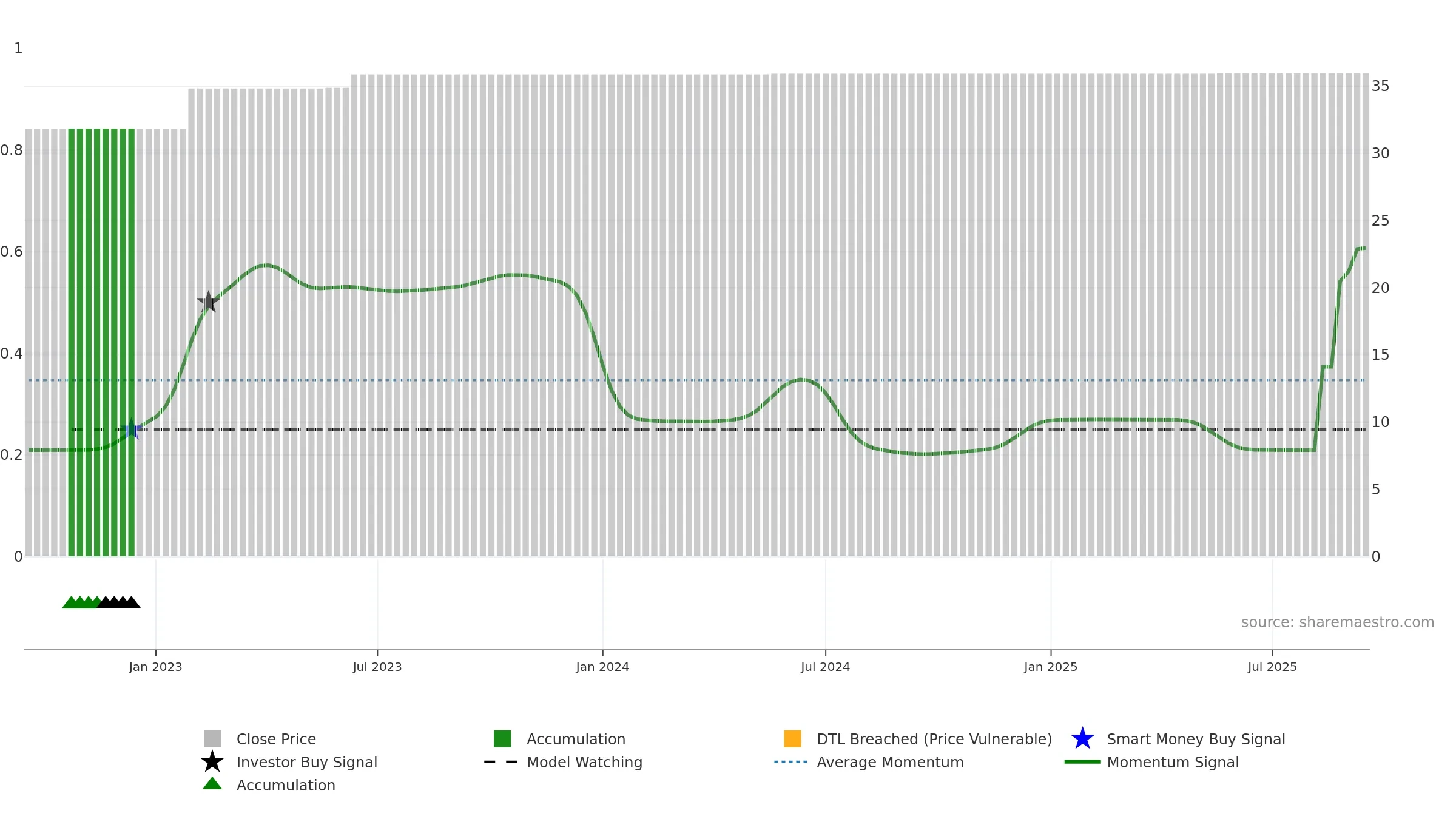Click the blue star marker on the chart
The width and height of the screenshot is (1456, 819).
(131, 429)
